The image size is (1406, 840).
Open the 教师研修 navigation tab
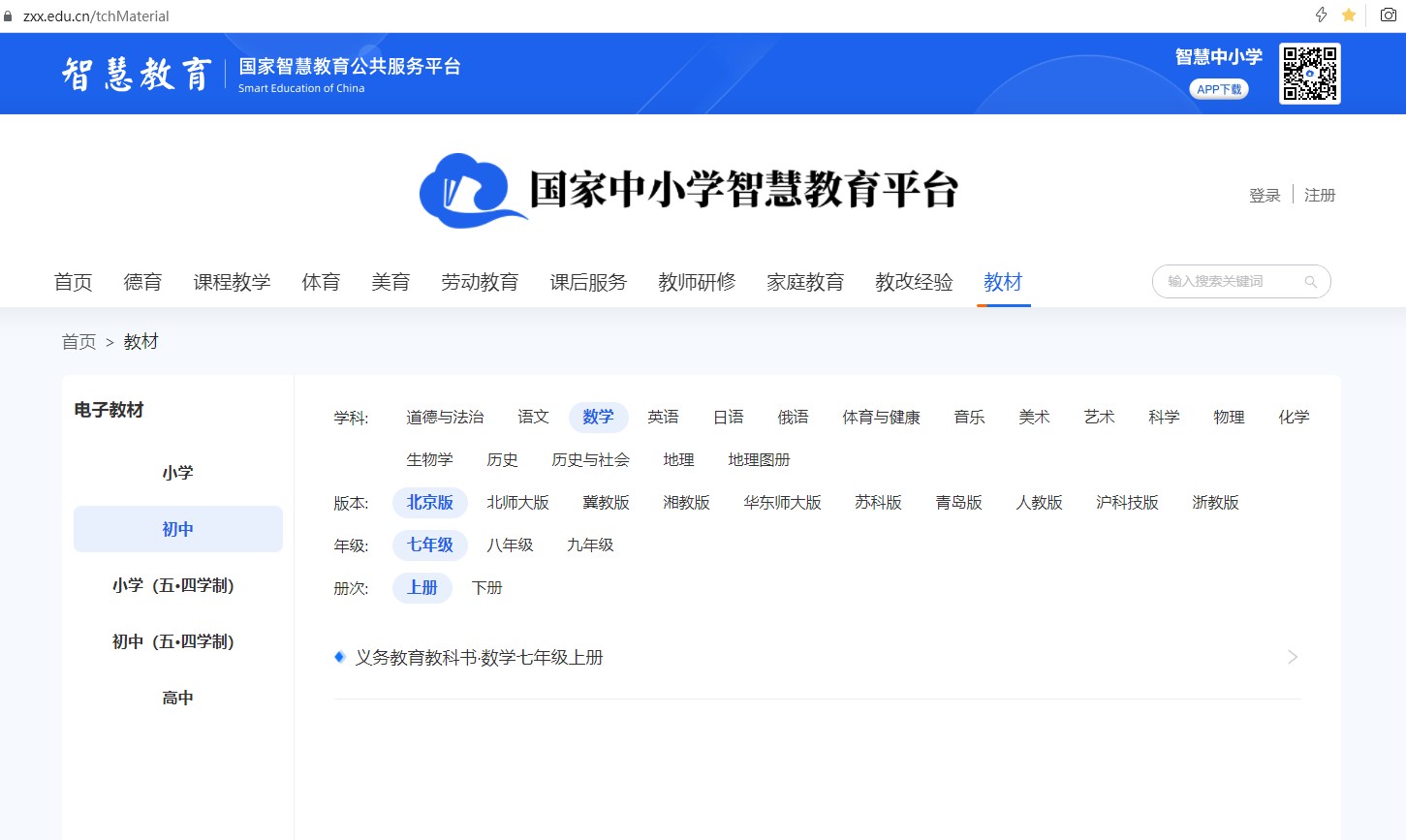(698, 282)
